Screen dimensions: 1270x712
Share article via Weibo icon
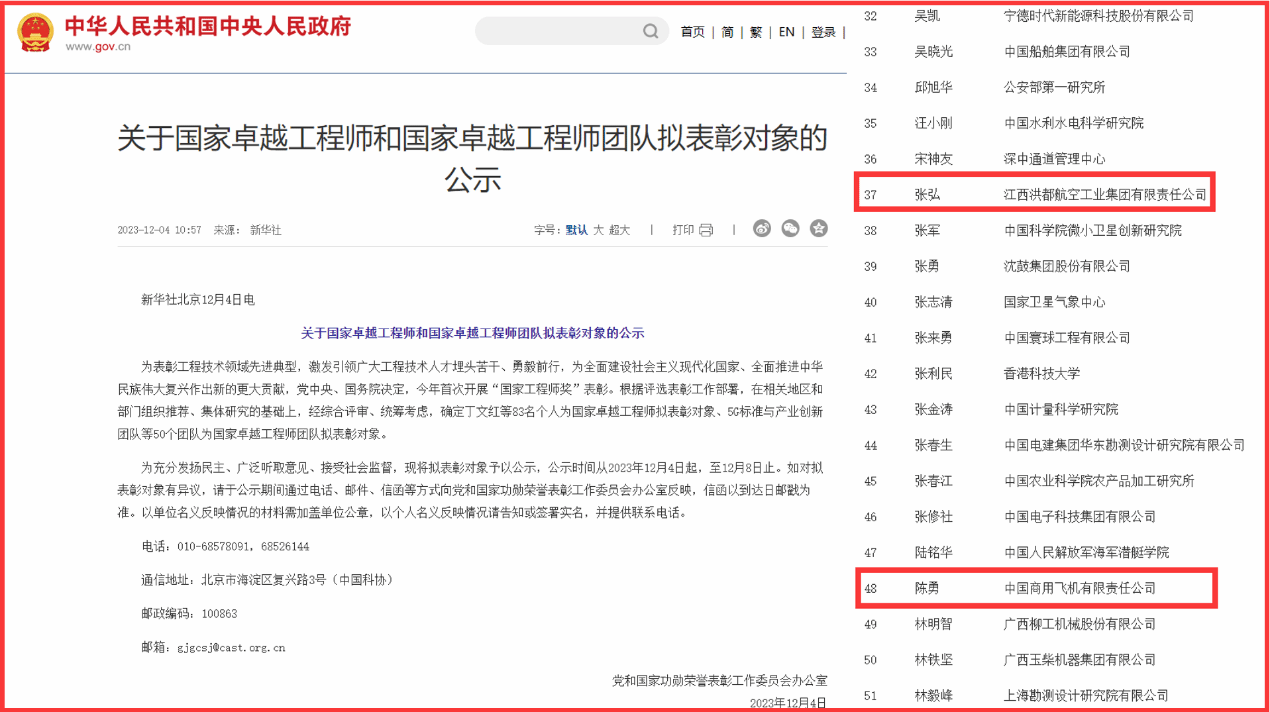(x=762, y=229)
